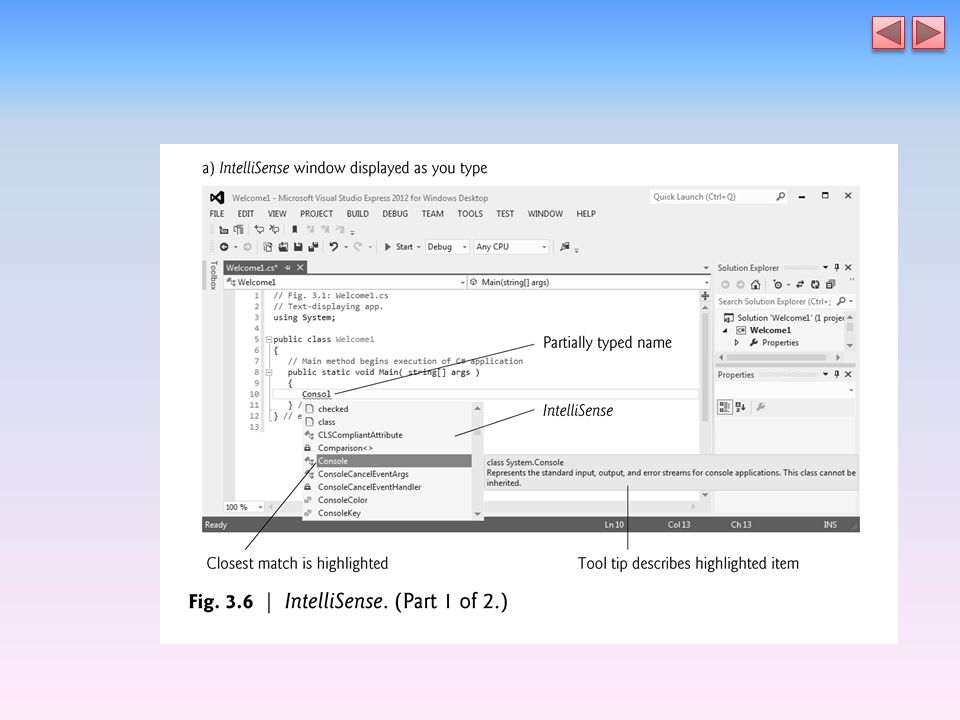Screen dimensions: 960x720
Task: Open the VIEW menu
Action: (x=277, y=214)
